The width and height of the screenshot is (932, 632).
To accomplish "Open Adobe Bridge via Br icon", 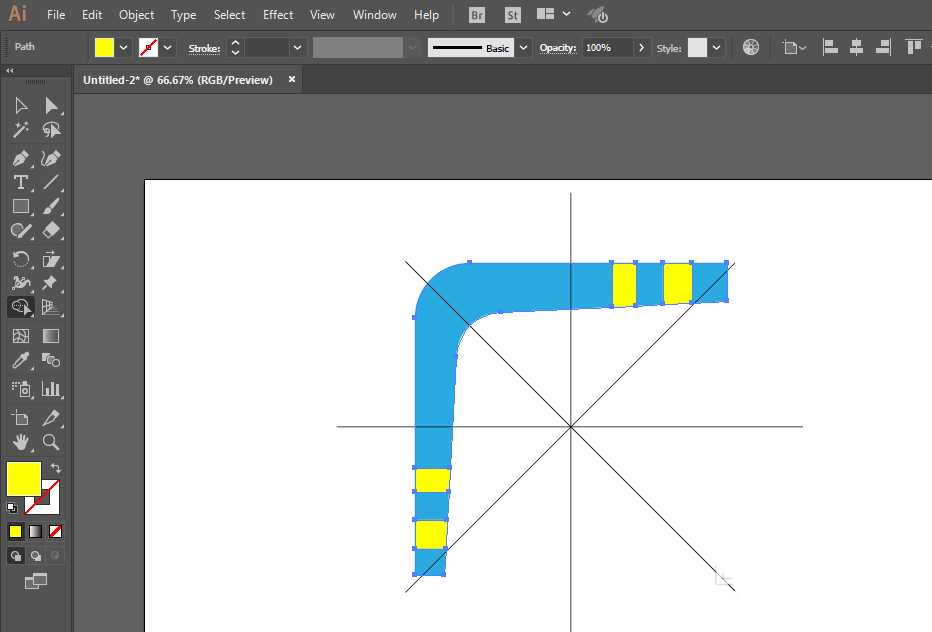I will coord(478,15).
